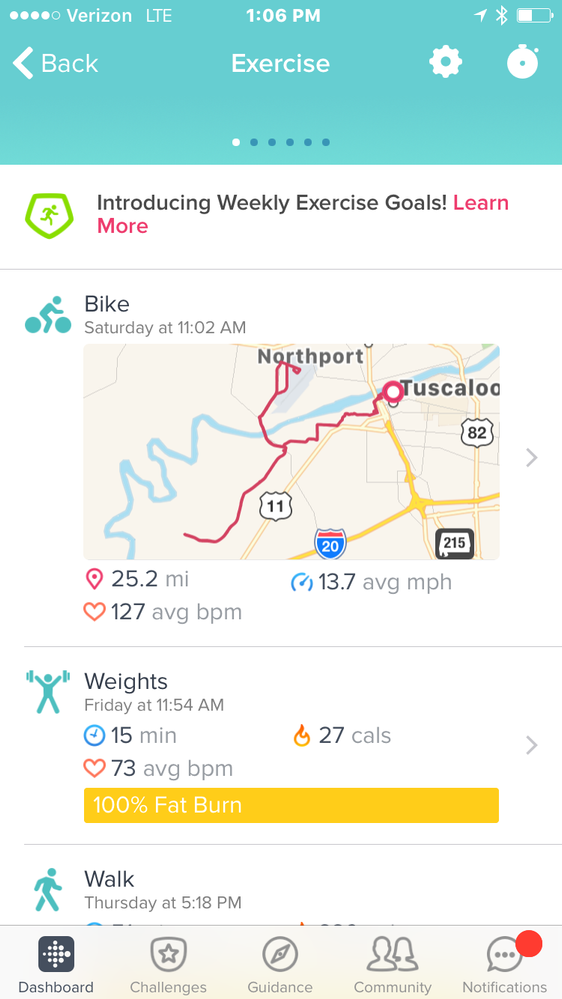
Task: Open Notifications with the red badge
Action: pyautogui.click(x=505, y=965)
